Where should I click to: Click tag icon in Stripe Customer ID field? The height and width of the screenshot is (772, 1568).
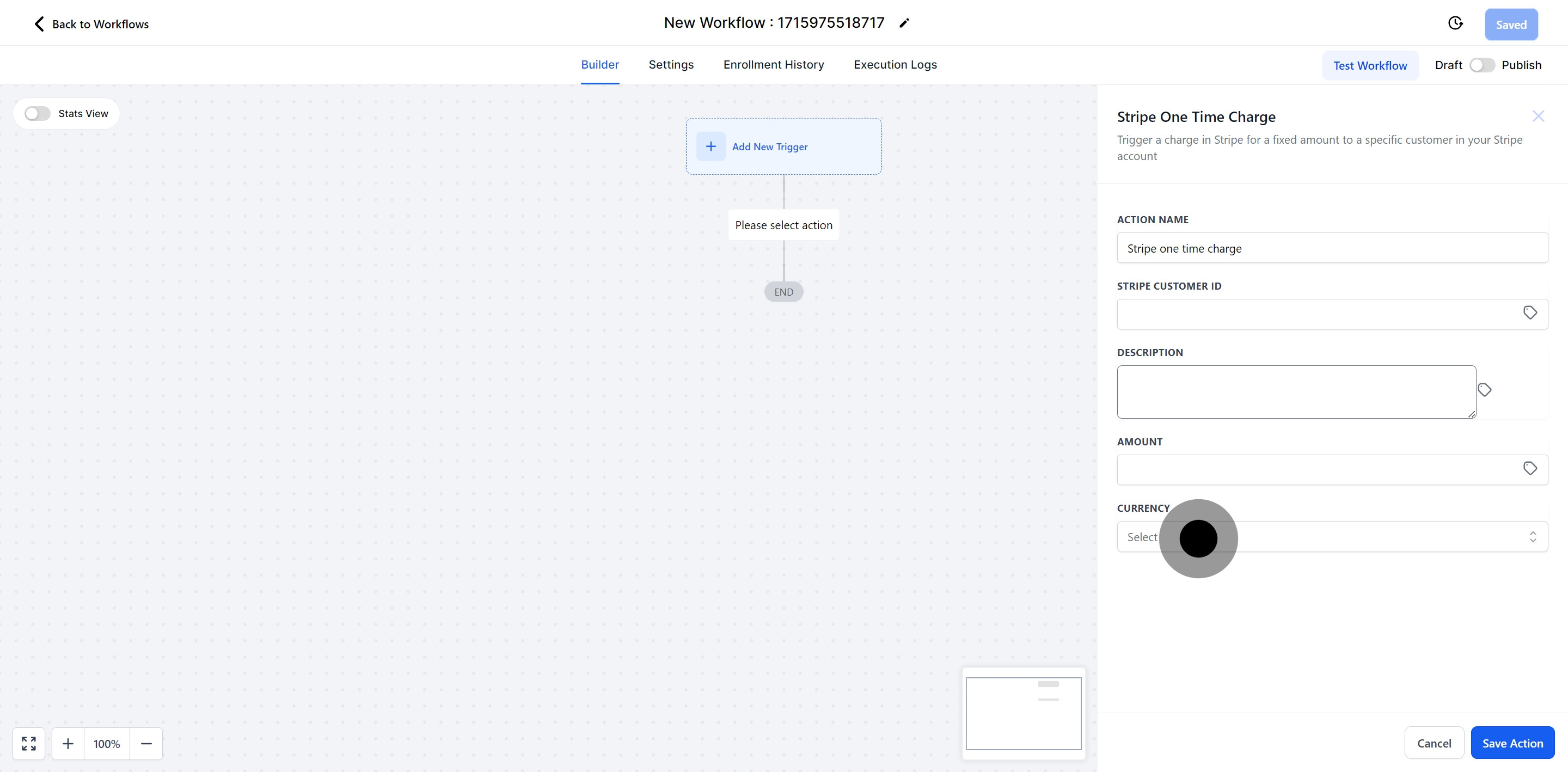(x=1530, y=313)
